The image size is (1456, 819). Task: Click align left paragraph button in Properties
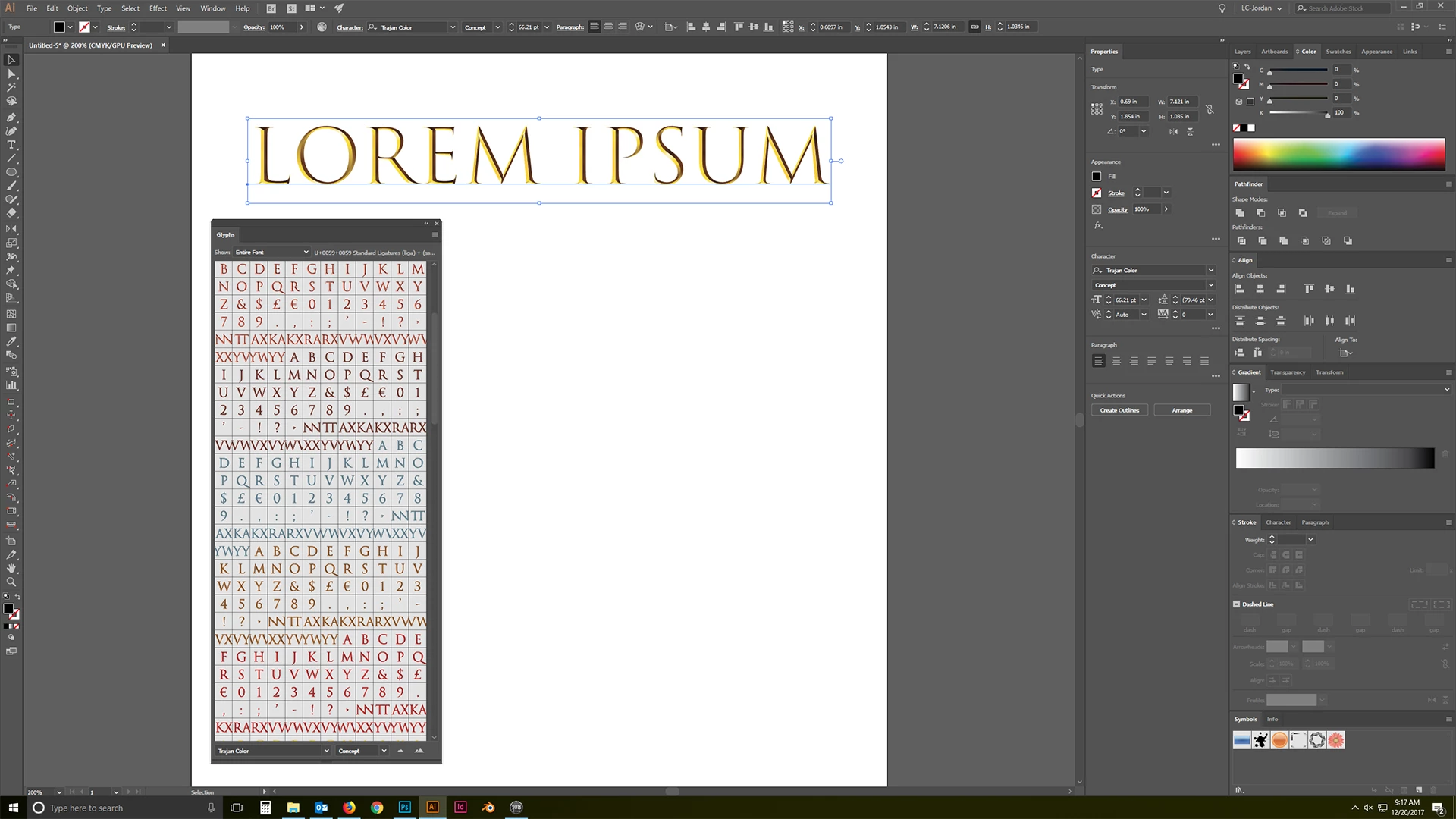pyautogui.click(x=1098, y=361)
